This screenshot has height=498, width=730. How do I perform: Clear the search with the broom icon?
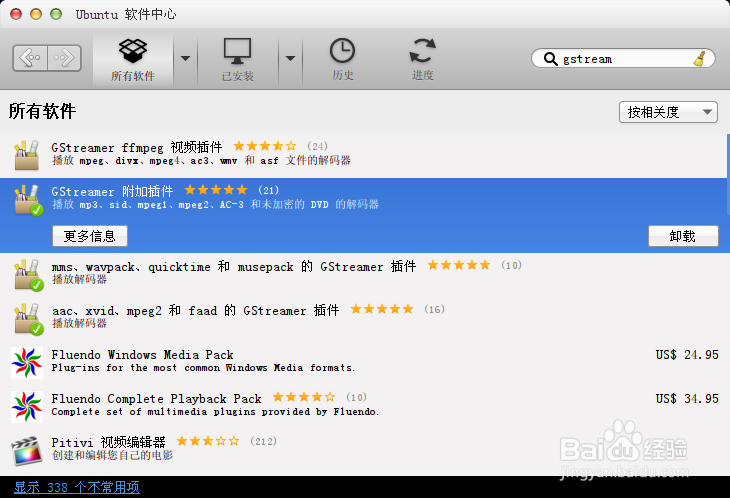point(699,59)
